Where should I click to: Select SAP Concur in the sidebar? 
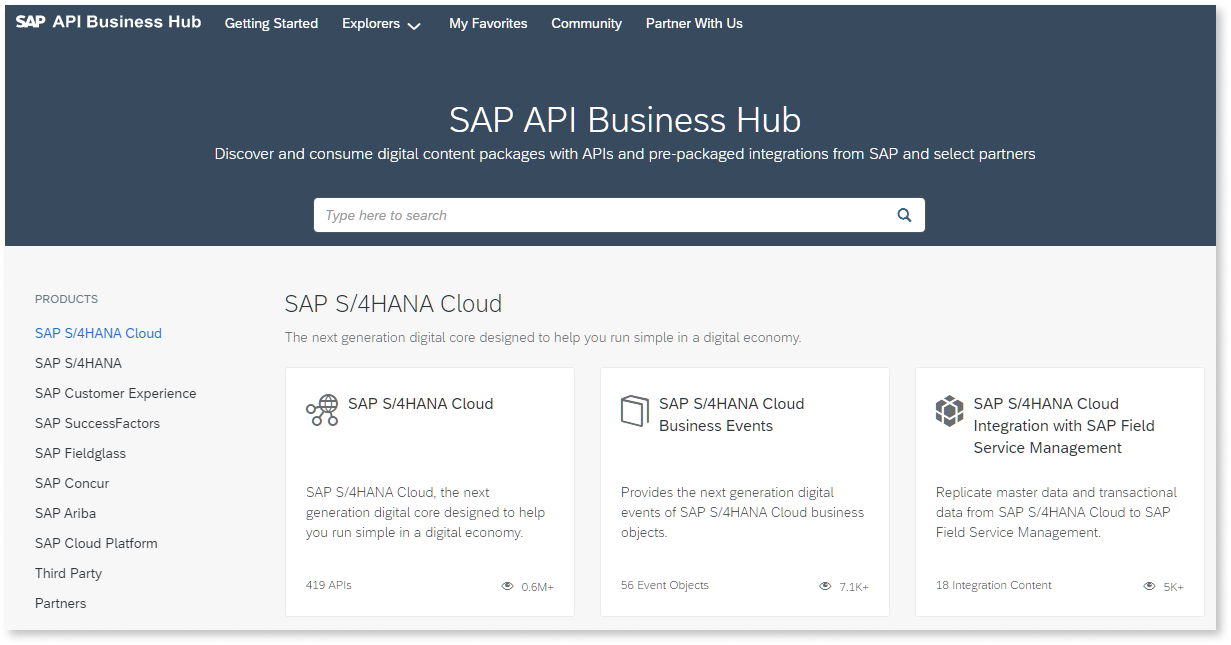(71, 483)
